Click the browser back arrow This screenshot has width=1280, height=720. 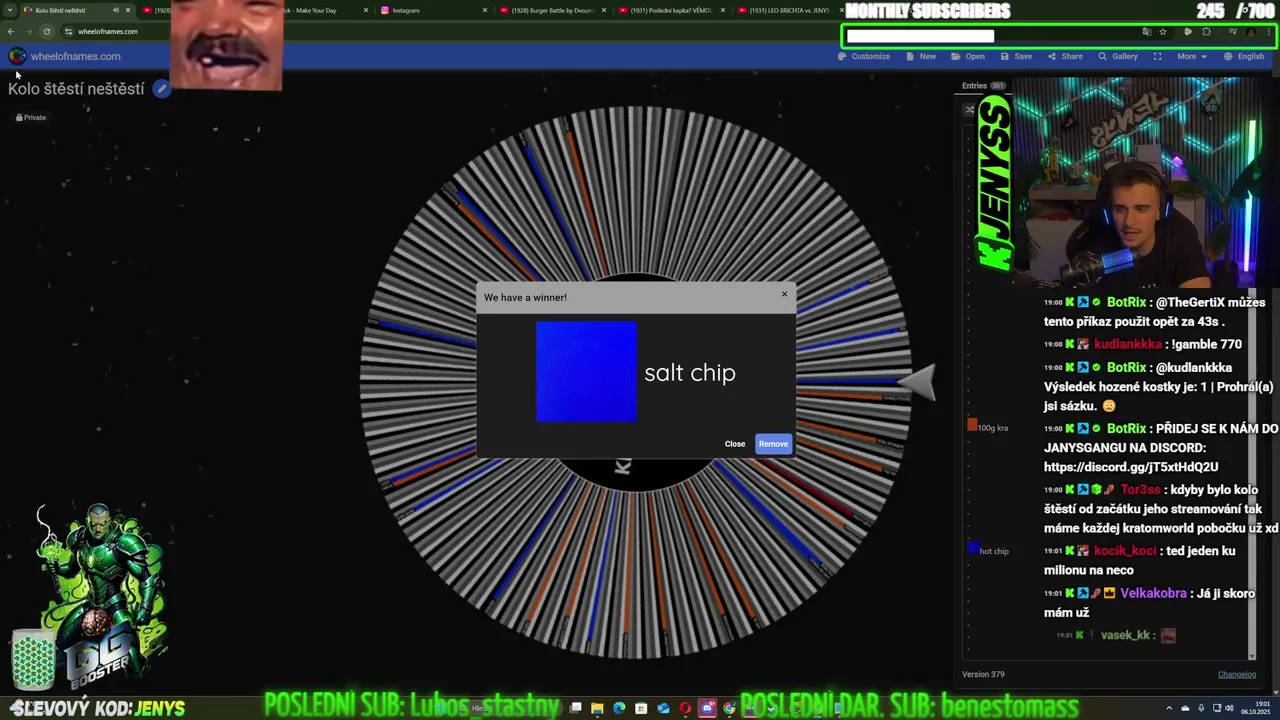(x=11, y=31)
